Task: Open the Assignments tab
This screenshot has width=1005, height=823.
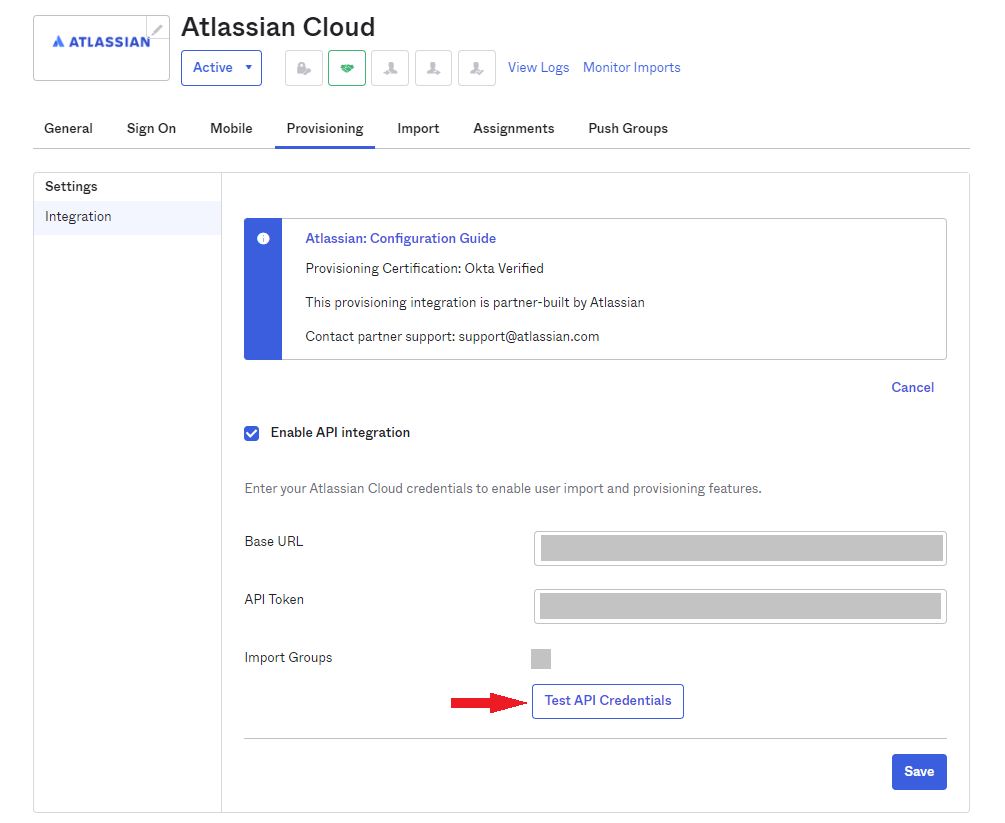Action: (513, 128)
